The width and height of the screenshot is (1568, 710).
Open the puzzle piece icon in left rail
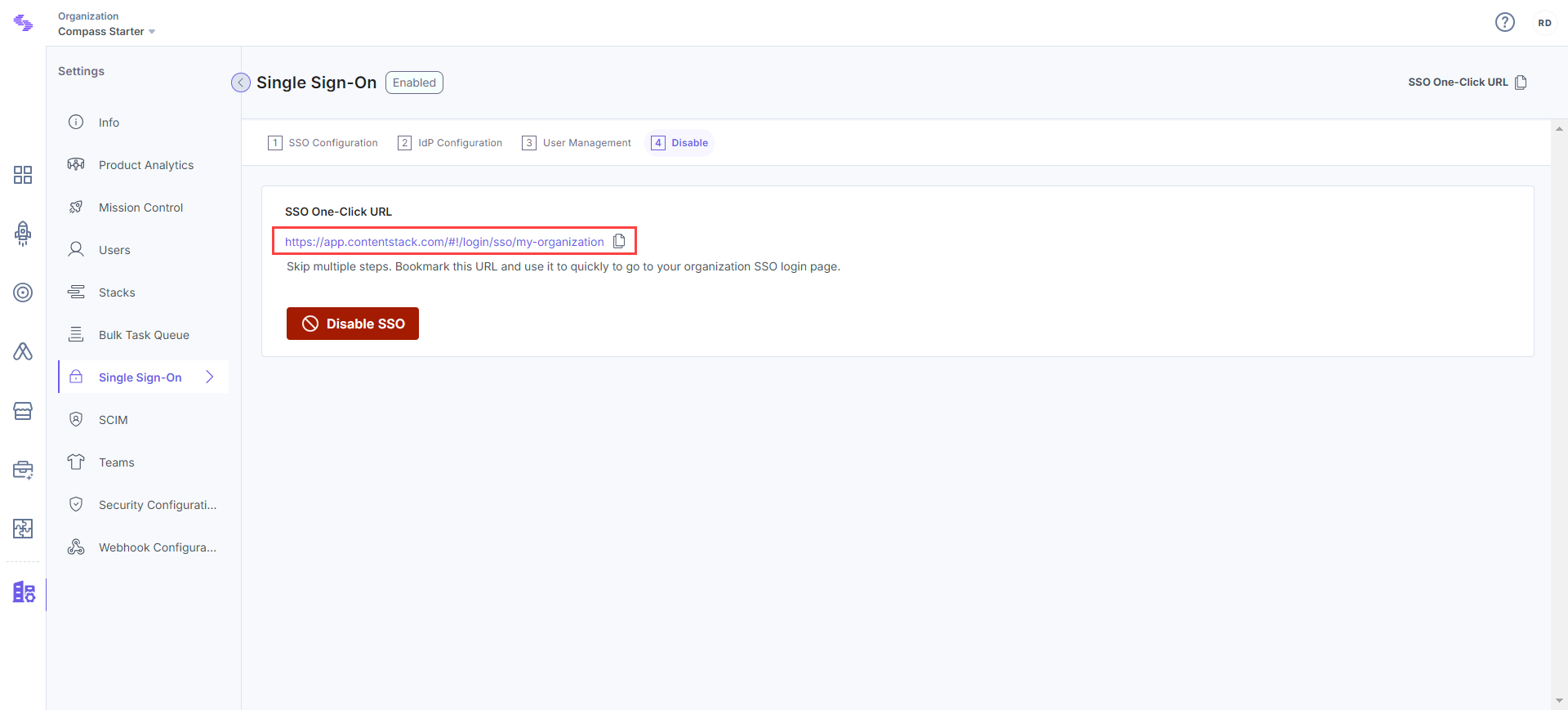point(23,529)
